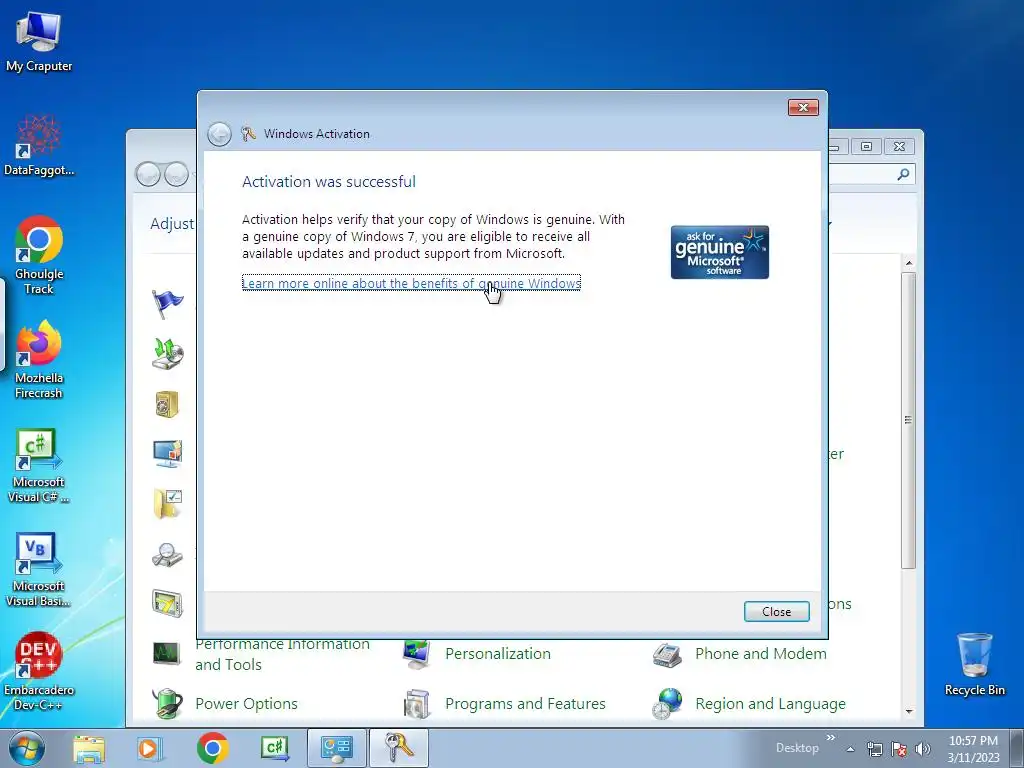The height and width of the screenshot is (768, 1024).
Task: Click Control Panel forward navigation button
Action: coord(176,174)
